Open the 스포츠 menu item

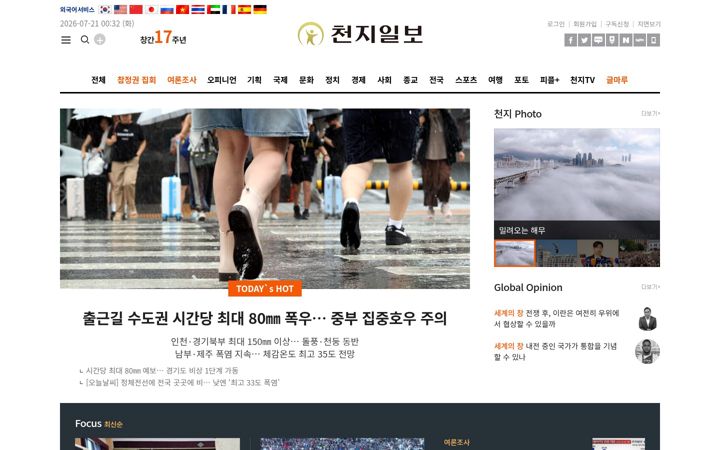click(466, 80)
